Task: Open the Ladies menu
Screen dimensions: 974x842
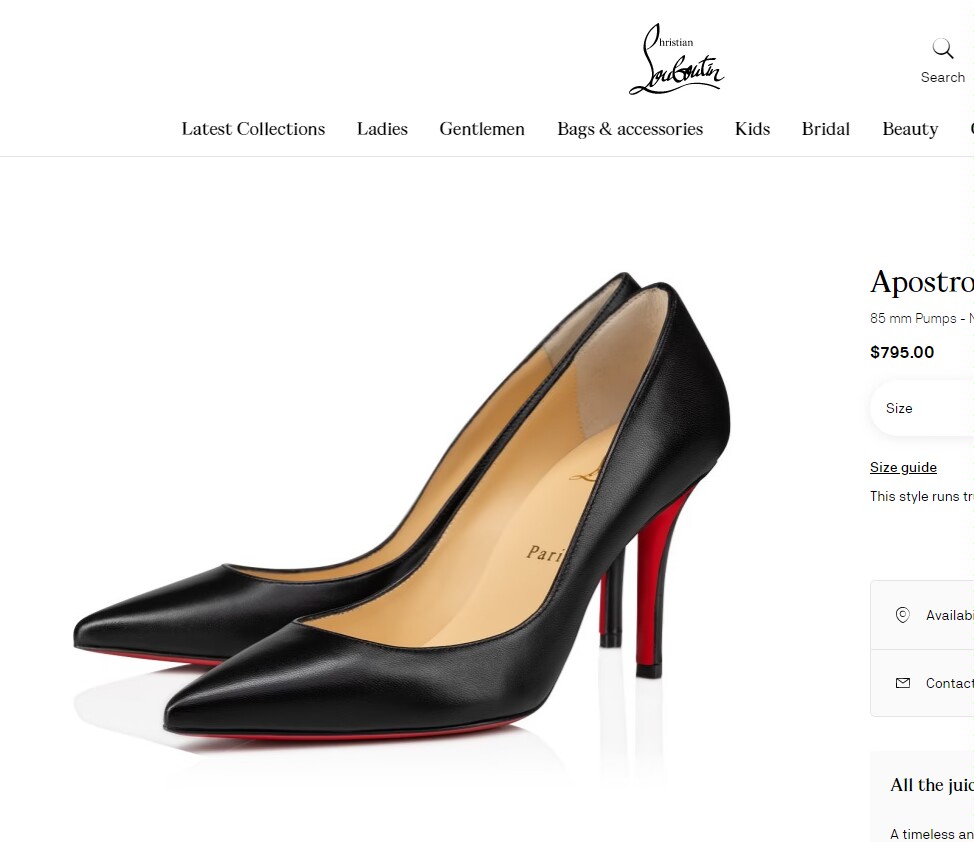Action: coord(382,129)
